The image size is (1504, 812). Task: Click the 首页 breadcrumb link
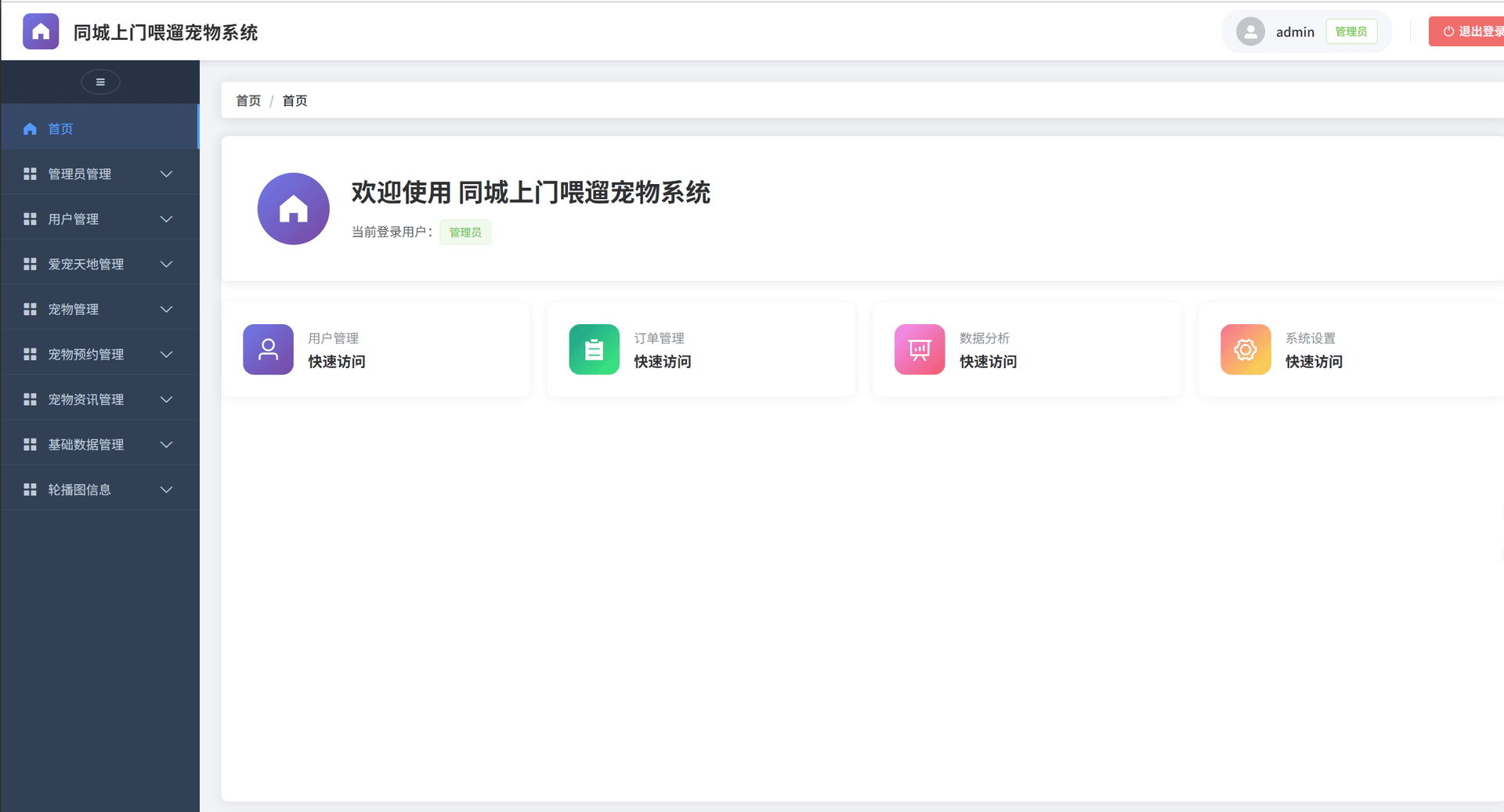248,100
